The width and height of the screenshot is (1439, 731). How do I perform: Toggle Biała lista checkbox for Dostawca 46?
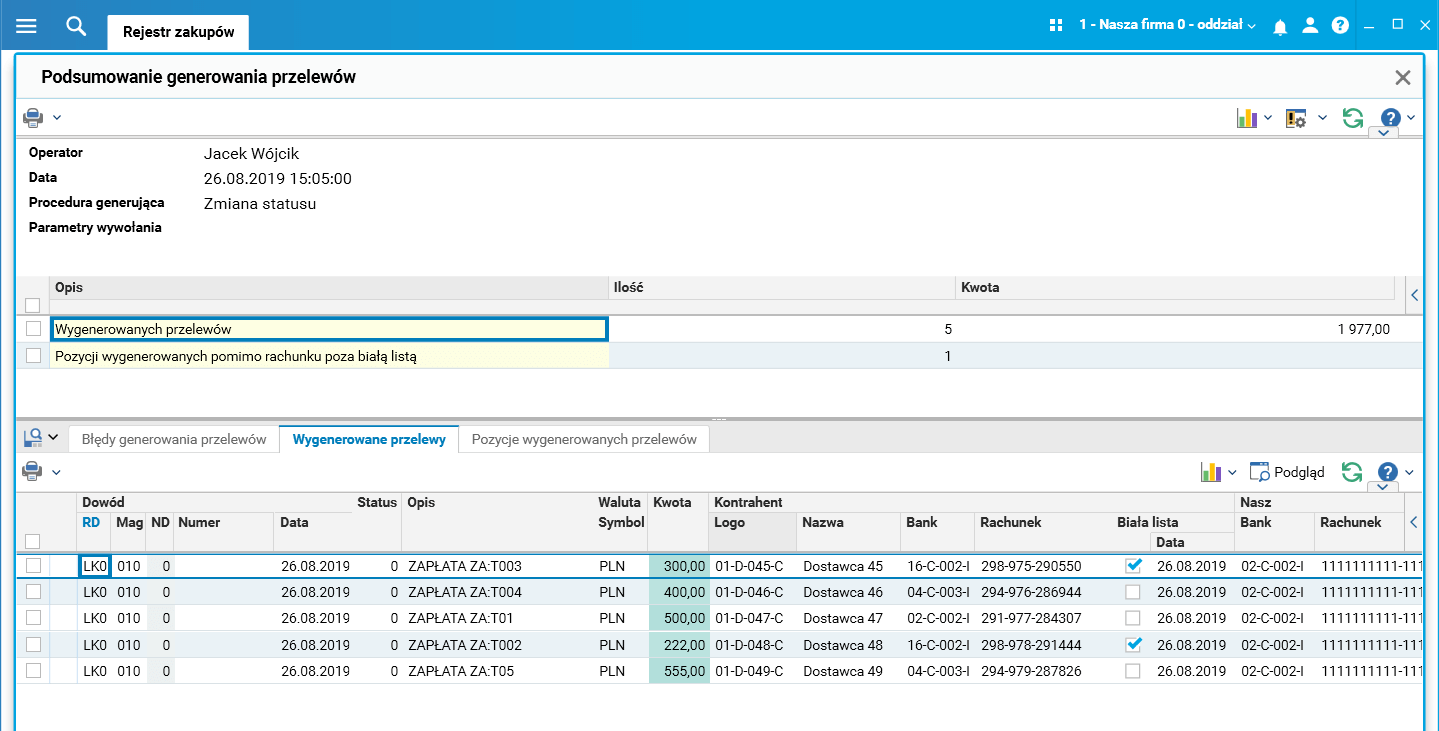coord(1132,592)
